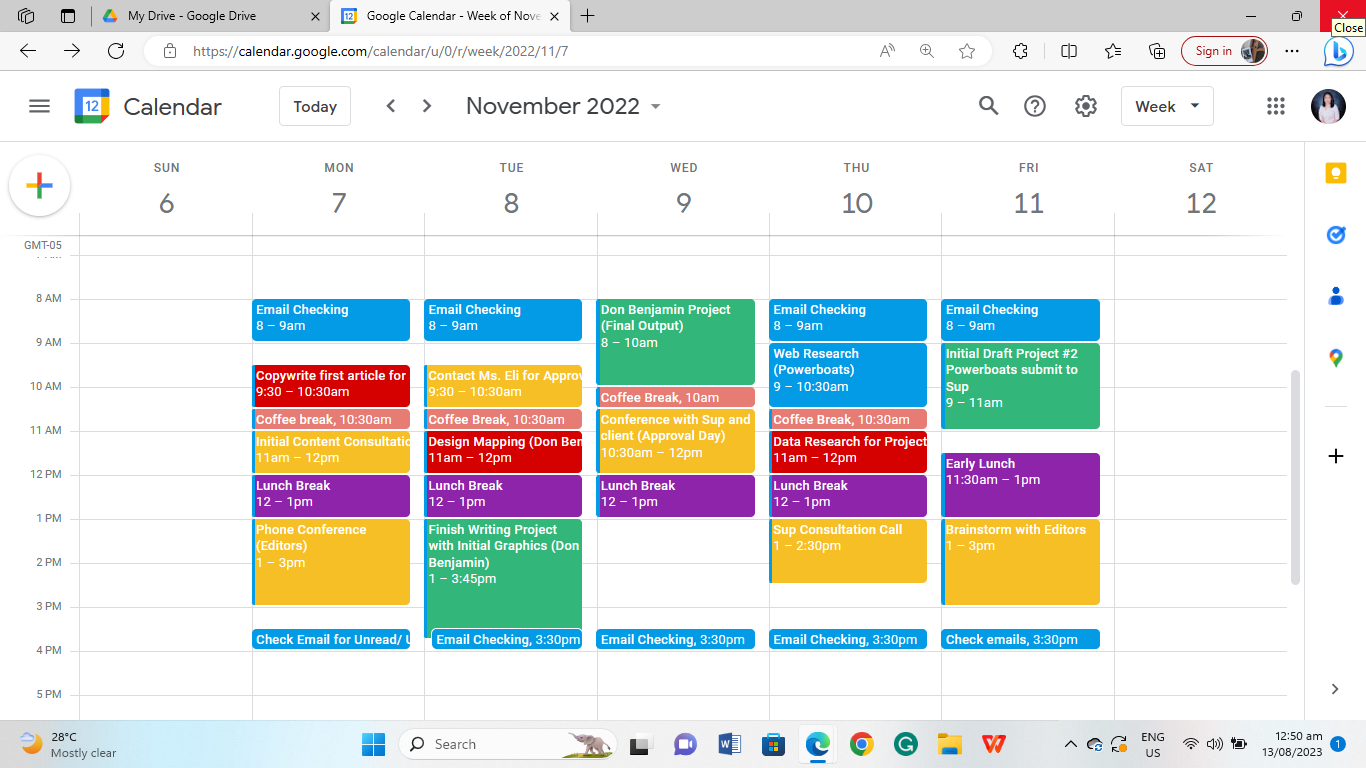
Task: Open Google Keep in side panel
Action: 1335,173
